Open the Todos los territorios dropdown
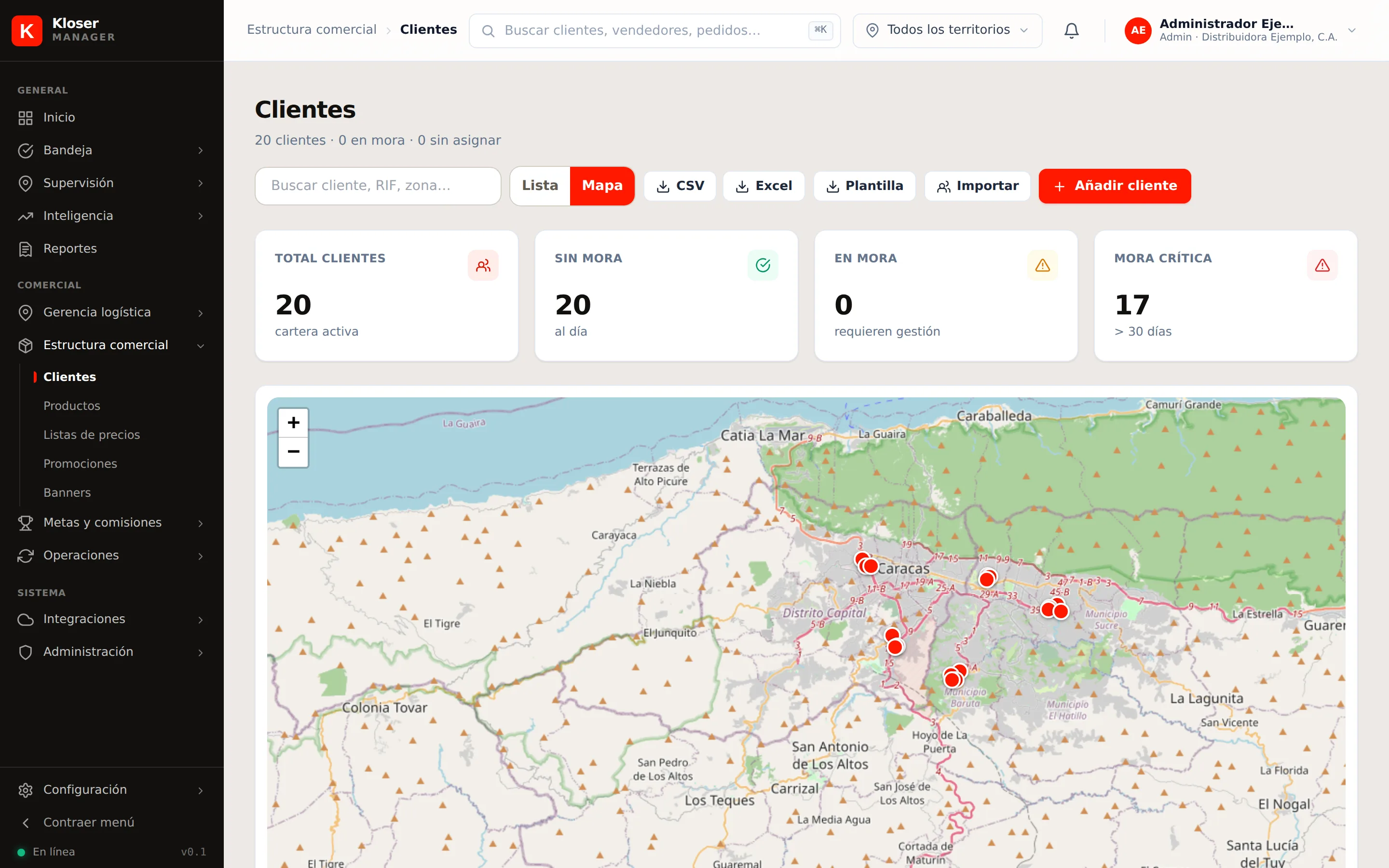 tap(947, 30)
